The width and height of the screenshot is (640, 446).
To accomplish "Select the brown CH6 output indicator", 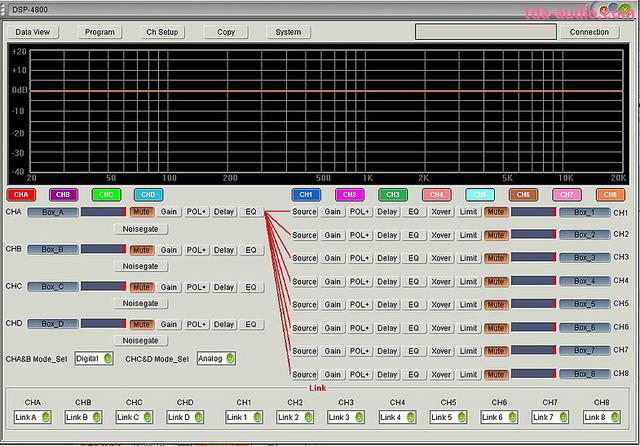I will [x=522, y=194].
